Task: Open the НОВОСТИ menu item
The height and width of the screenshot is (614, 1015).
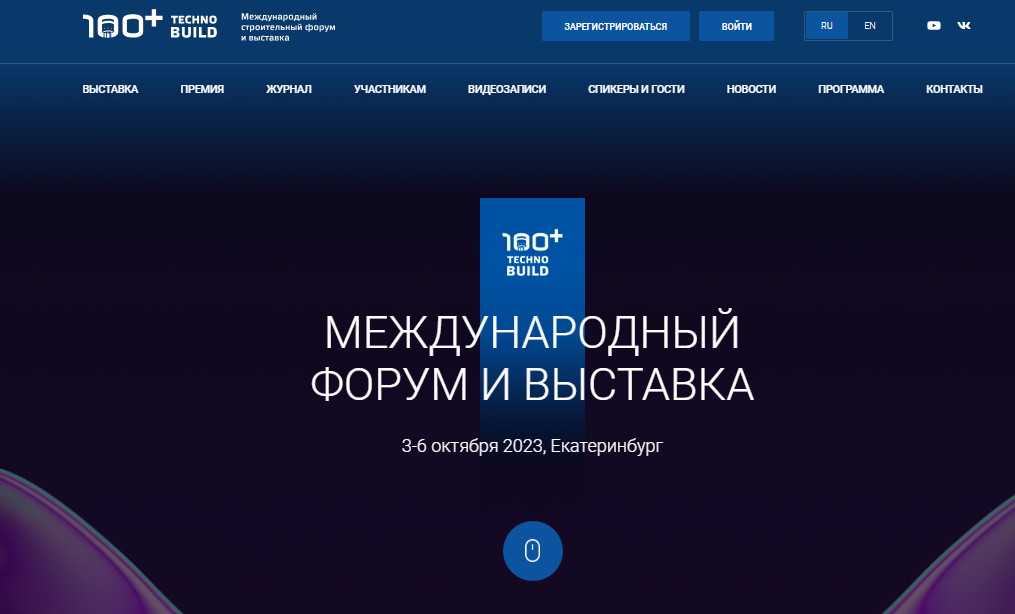Action: pos(751,89)
